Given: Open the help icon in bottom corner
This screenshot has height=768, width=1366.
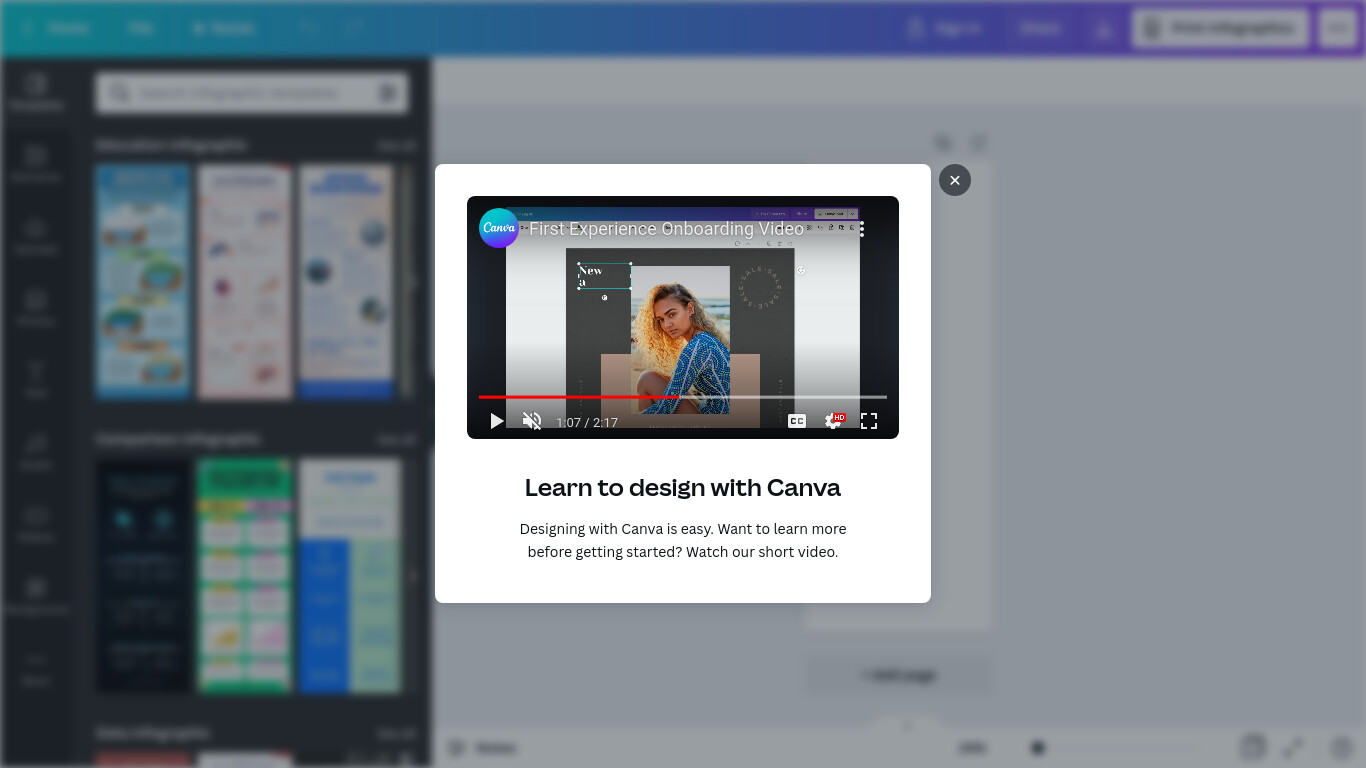Looking at the screenshot, I should pos(1342,747).
